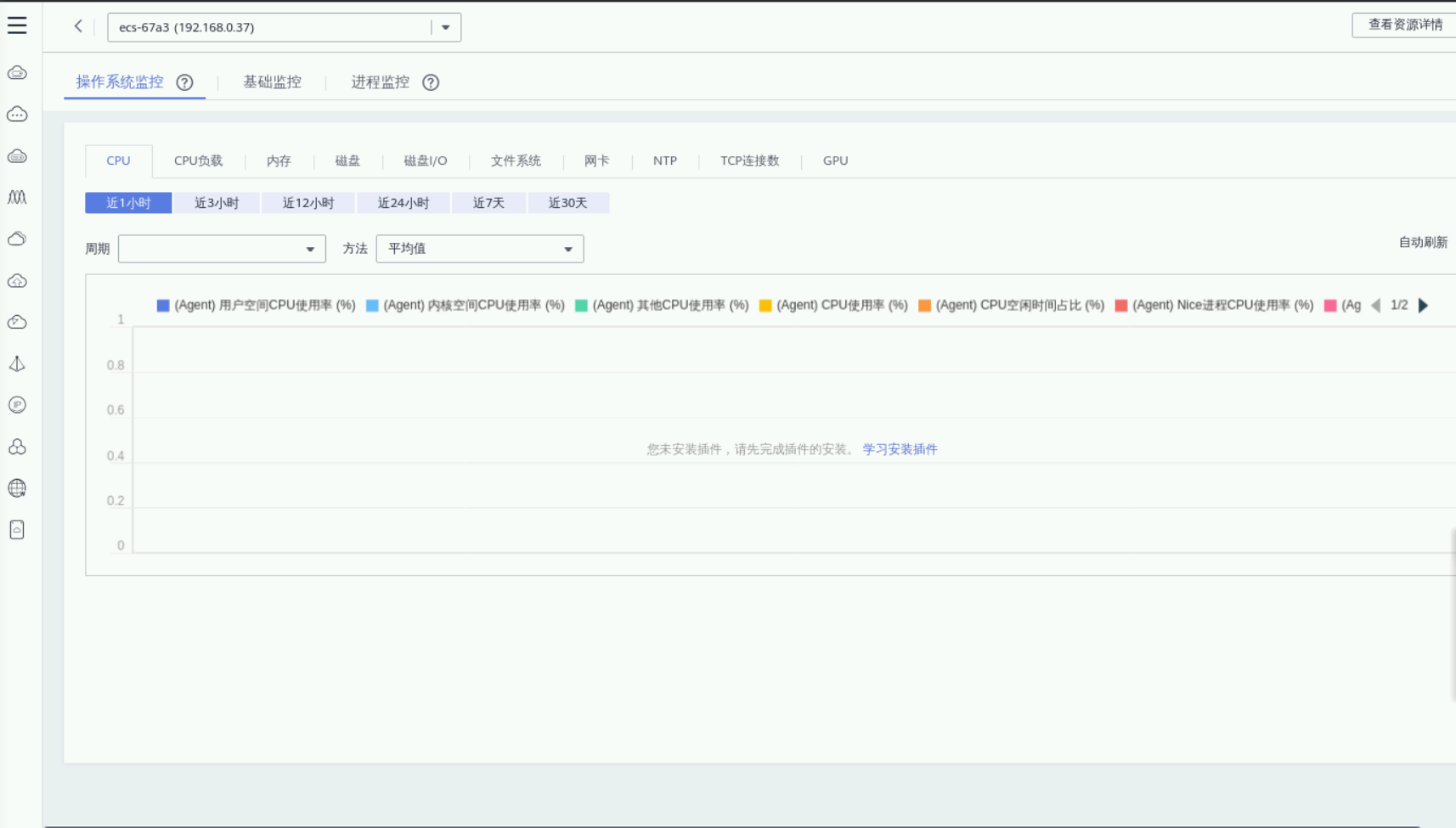The width and height of the screenshot is (1456, 828).
Task: Choose the 近30天 time range
Action: [568, 203]
